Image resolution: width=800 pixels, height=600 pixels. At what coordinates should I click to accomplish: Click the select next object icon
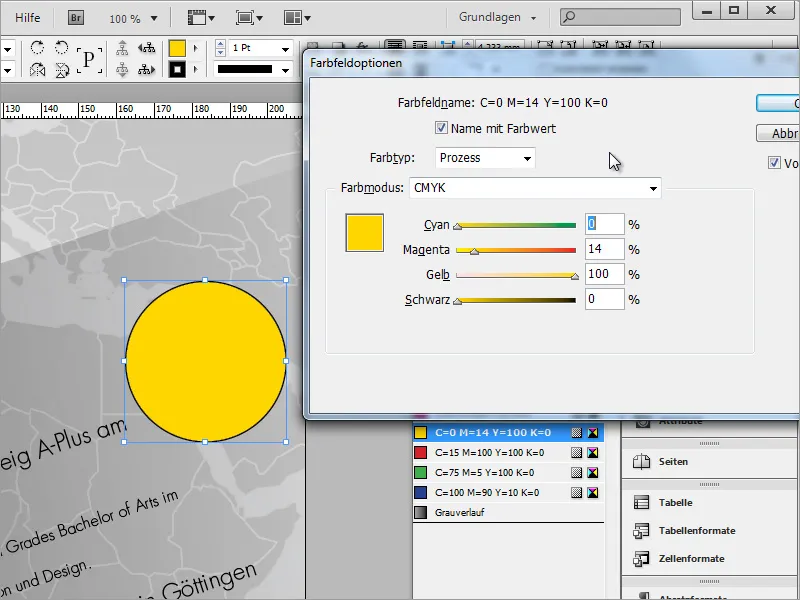pos(147,69)
